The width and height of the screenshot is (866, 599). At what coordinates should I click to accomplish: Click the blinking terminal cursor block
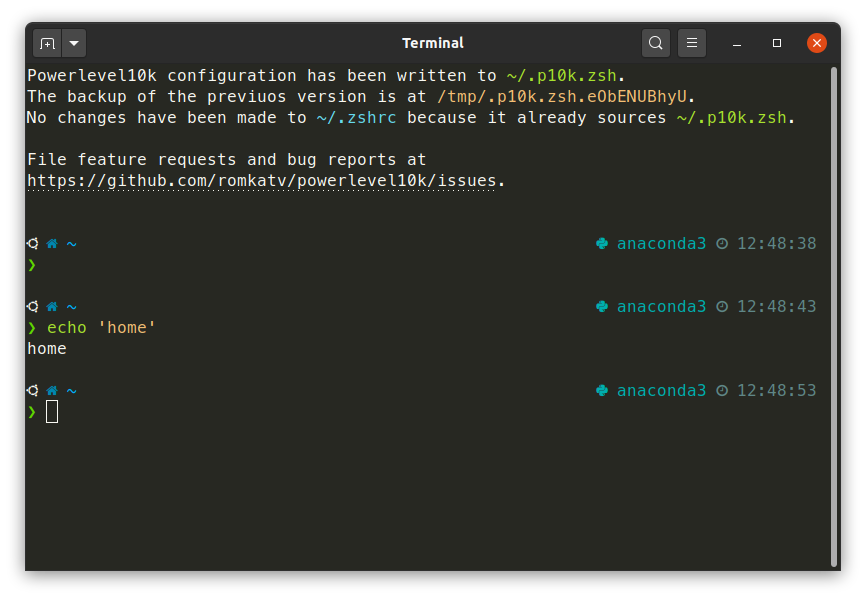point(51,411)
